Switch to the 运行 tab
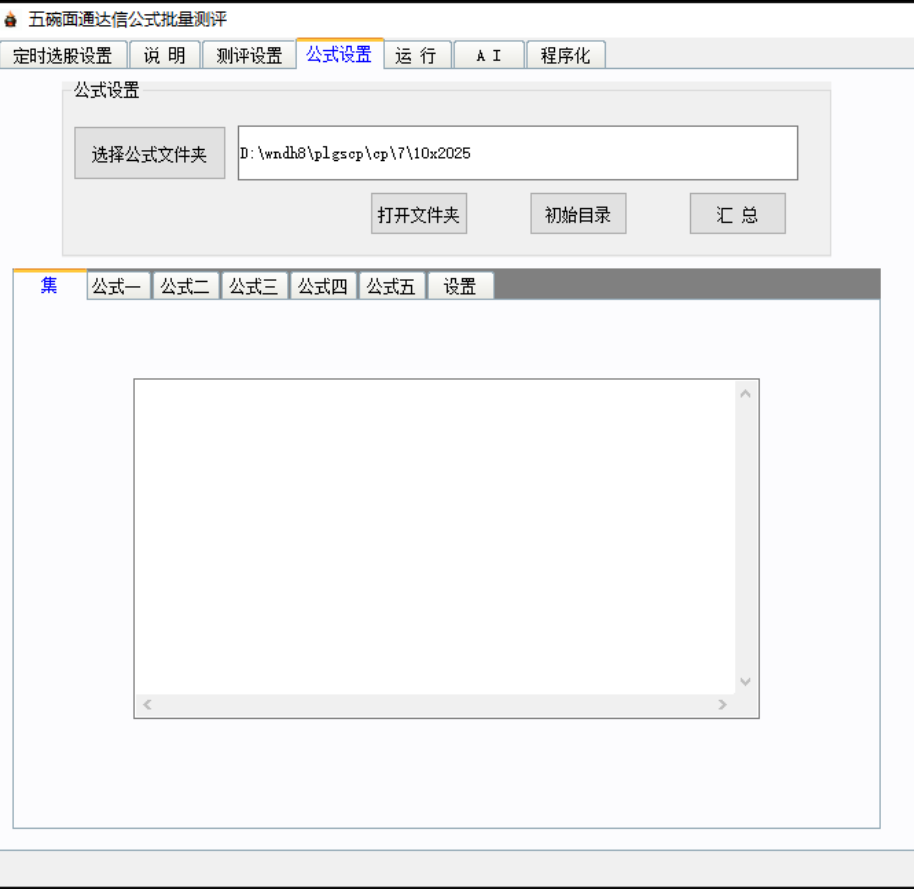The height and width of the screenshot is (889, 914). click(416, 56)
